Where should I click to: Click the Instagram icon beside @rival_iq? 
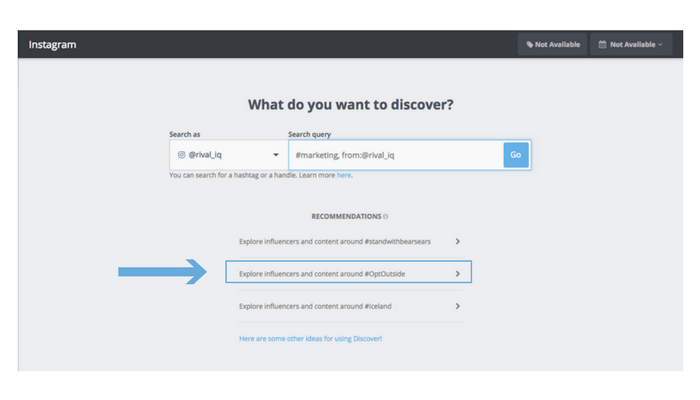click(182, 155)
